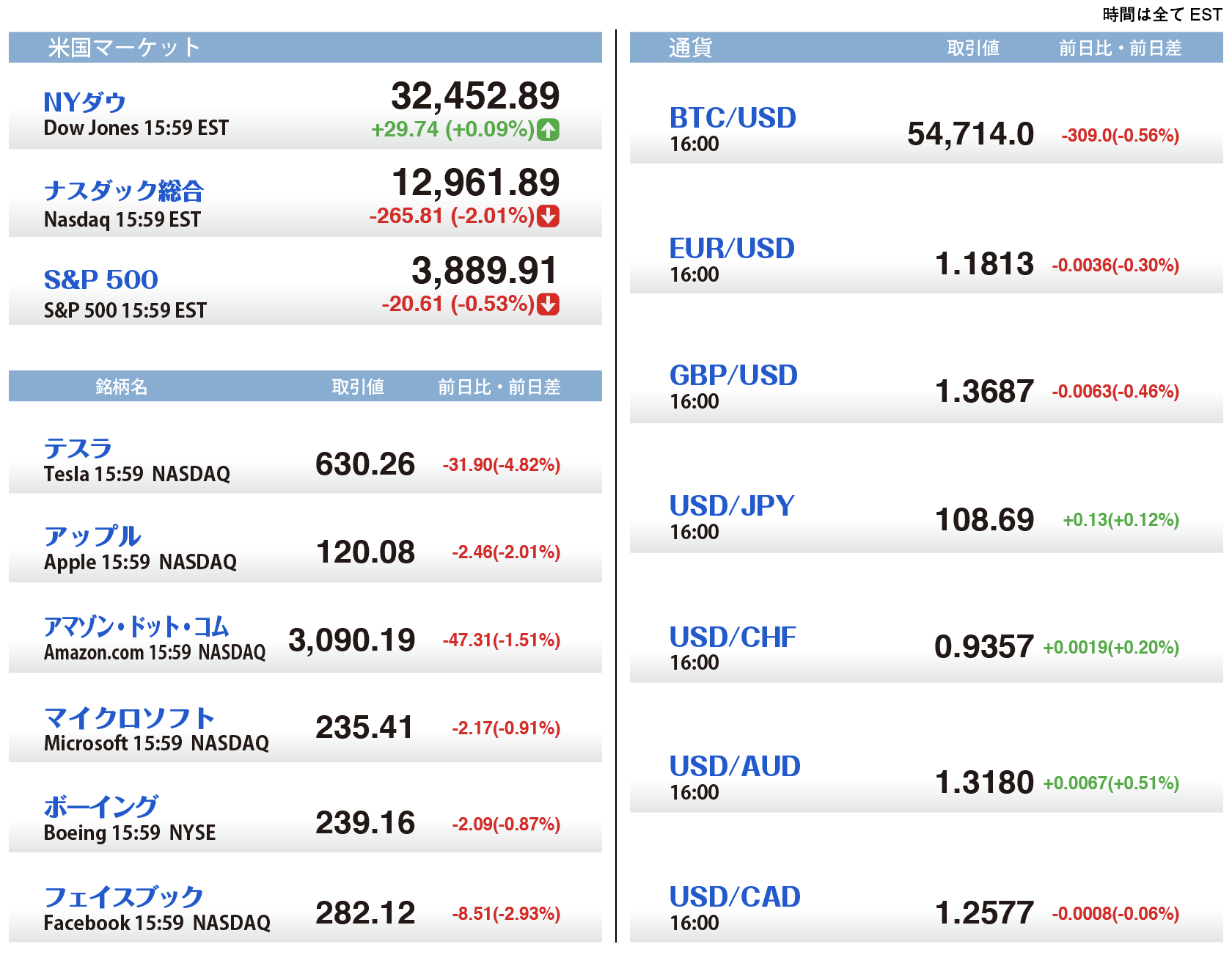Open the ボーイング stock link

coord(100,807)
